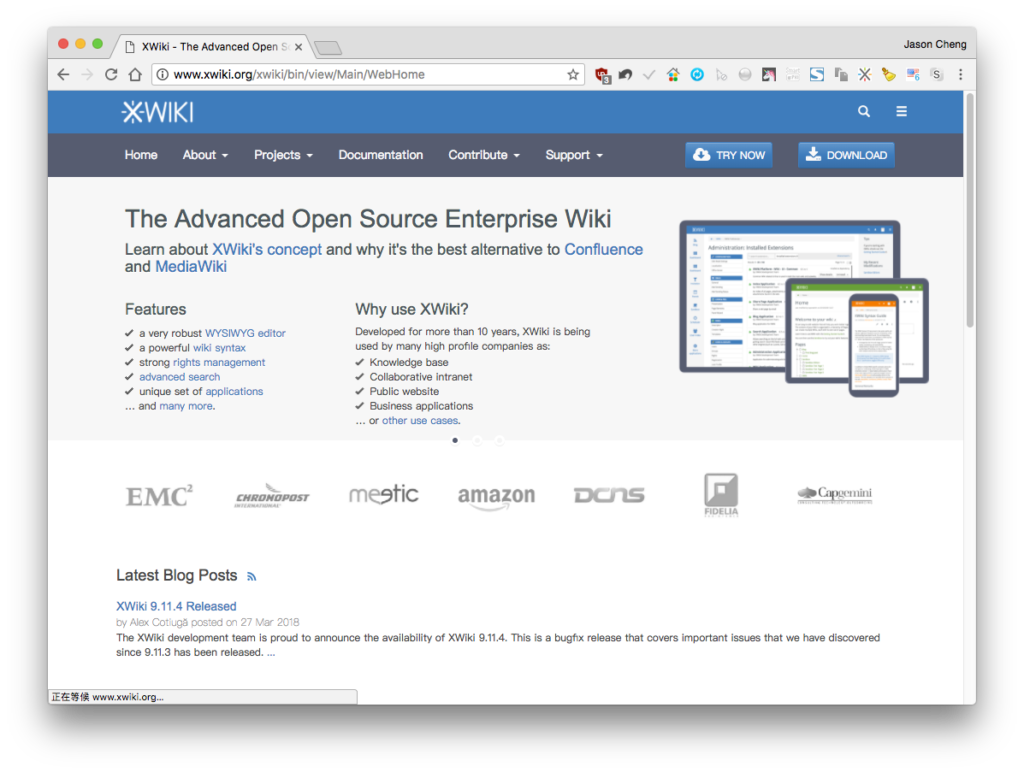Expand the Projects dropdown menu
Viewport: 1024px width, 773px height.
[283, 155]
